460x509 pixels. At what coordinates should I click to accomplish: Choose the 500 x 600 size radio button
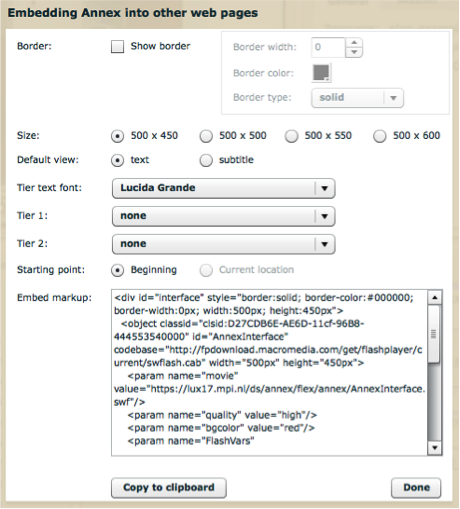380,136
